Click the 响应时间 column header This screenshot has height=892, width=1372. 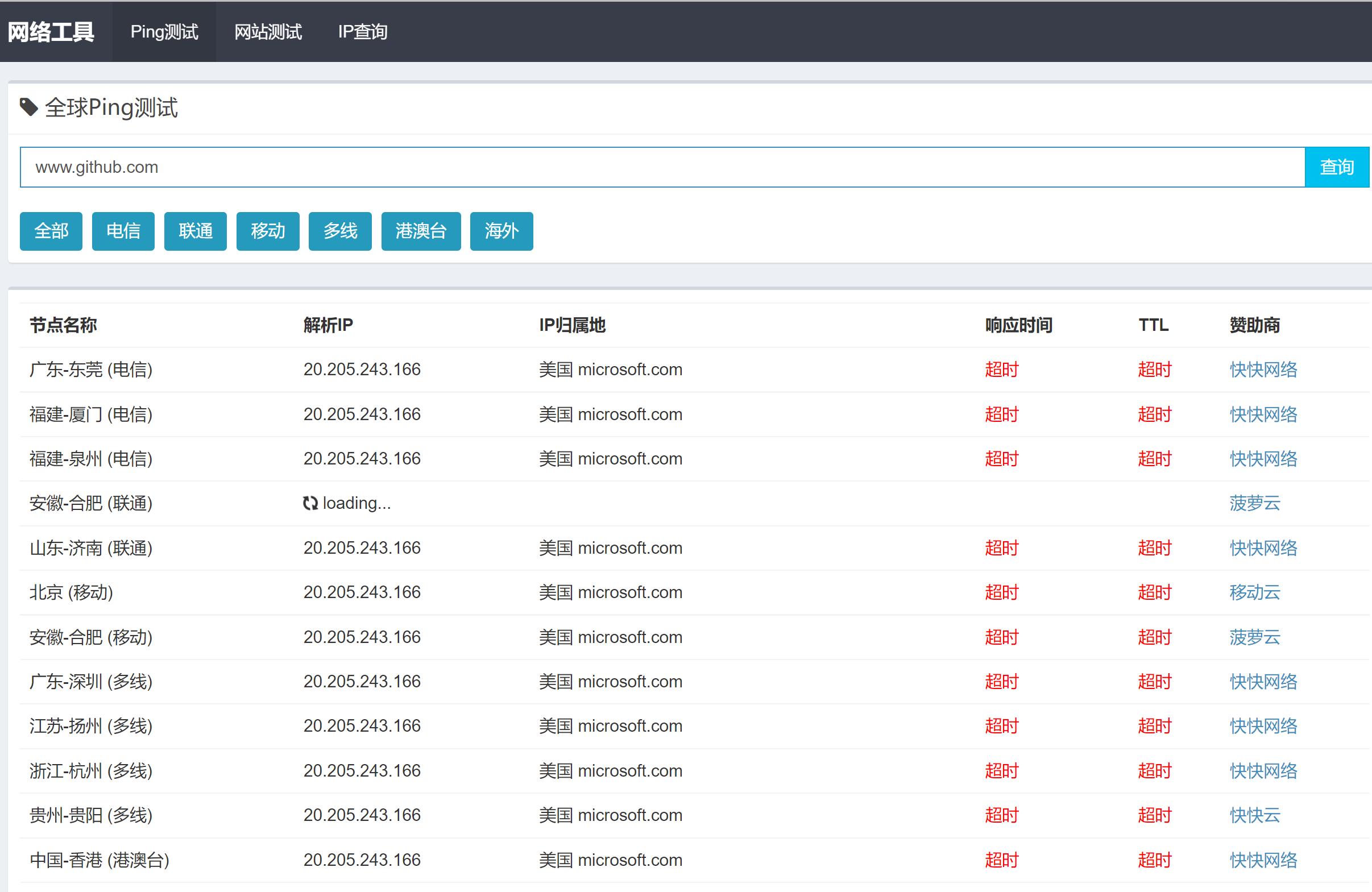[1019, 325]
